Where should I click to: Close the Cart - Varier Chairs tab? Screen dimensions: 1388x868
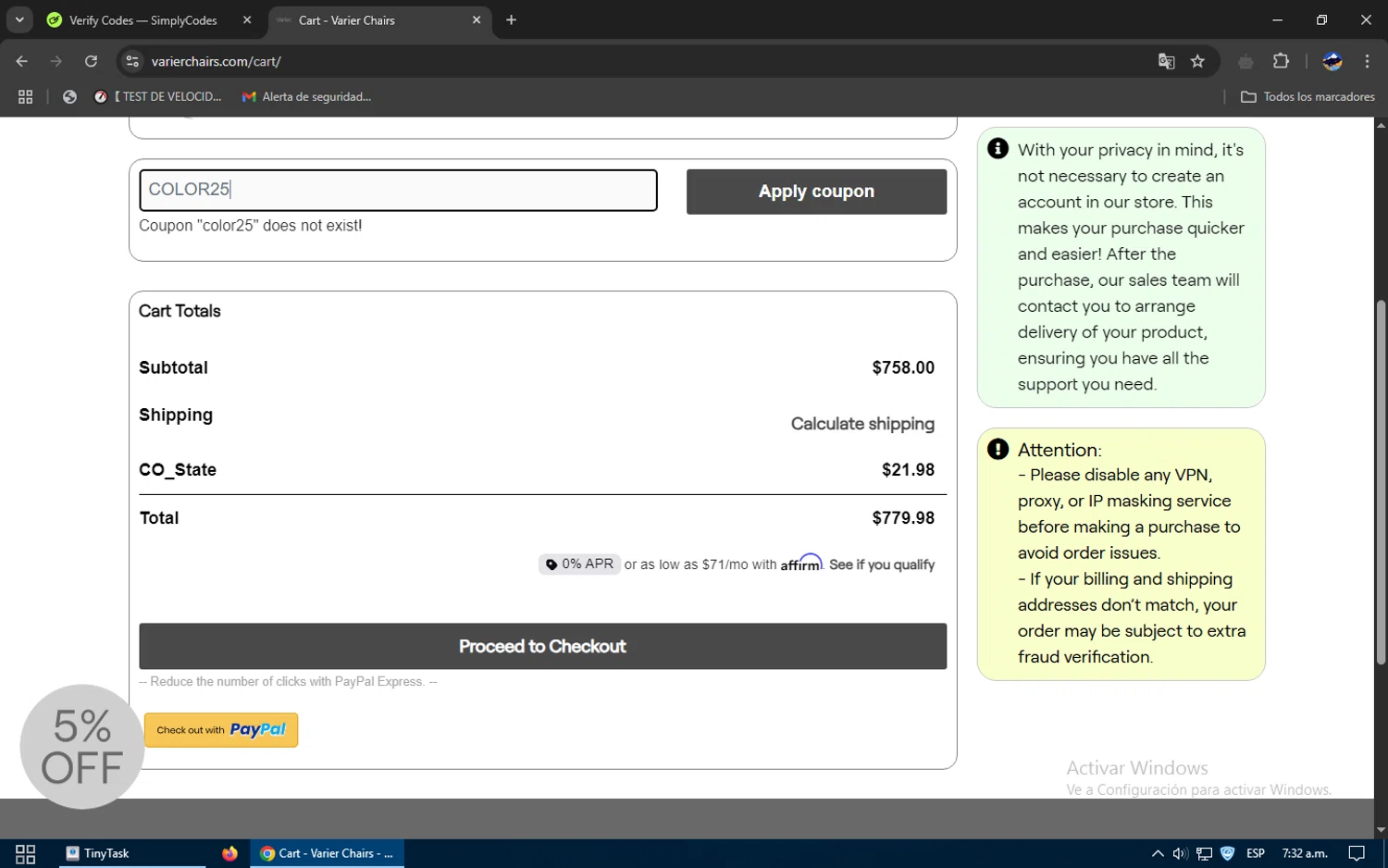pos(477,19)
